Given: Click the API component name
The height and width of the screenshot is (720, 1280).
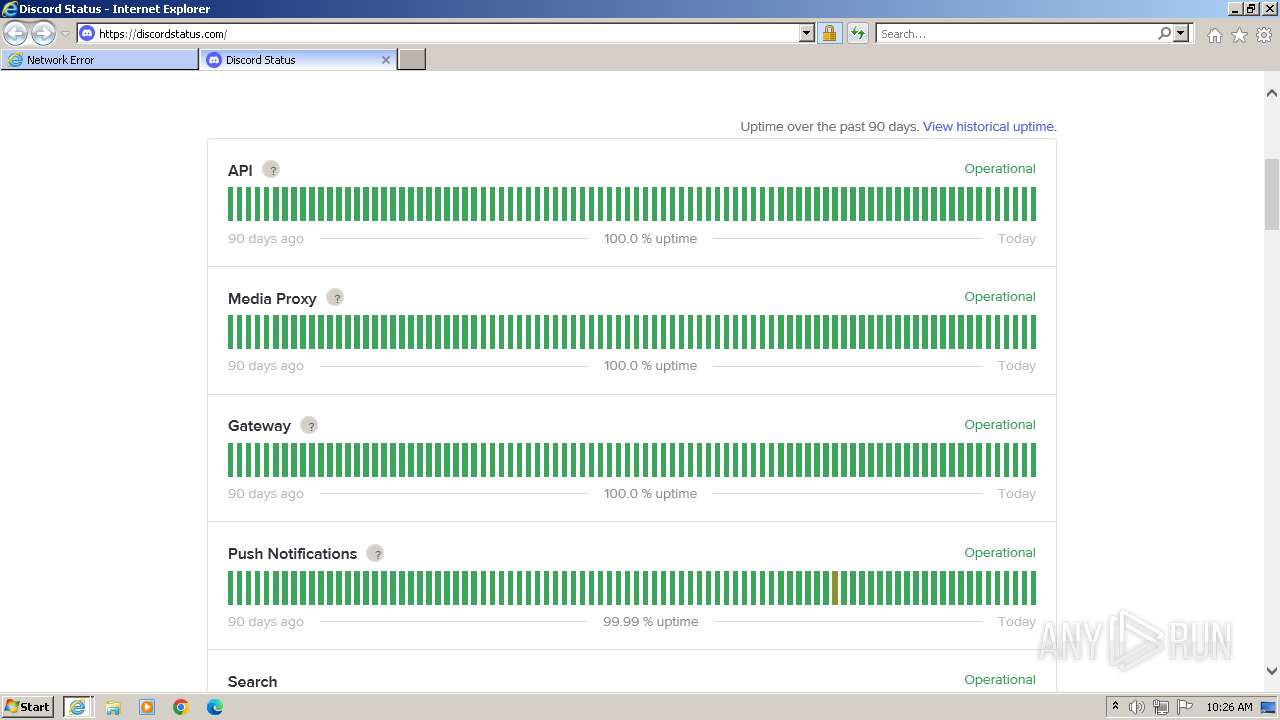Looking at the screenshot, I should tap(240, 171).
